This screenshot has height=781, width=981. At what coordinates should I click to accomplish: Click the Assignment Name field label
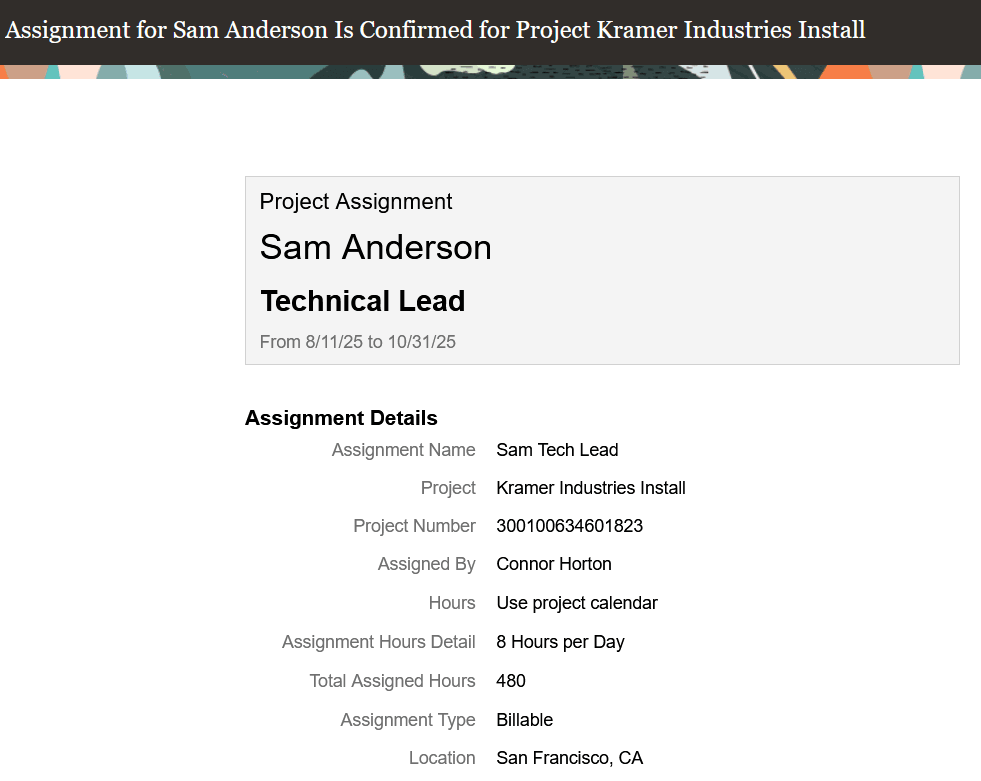[x=404, y=450]
